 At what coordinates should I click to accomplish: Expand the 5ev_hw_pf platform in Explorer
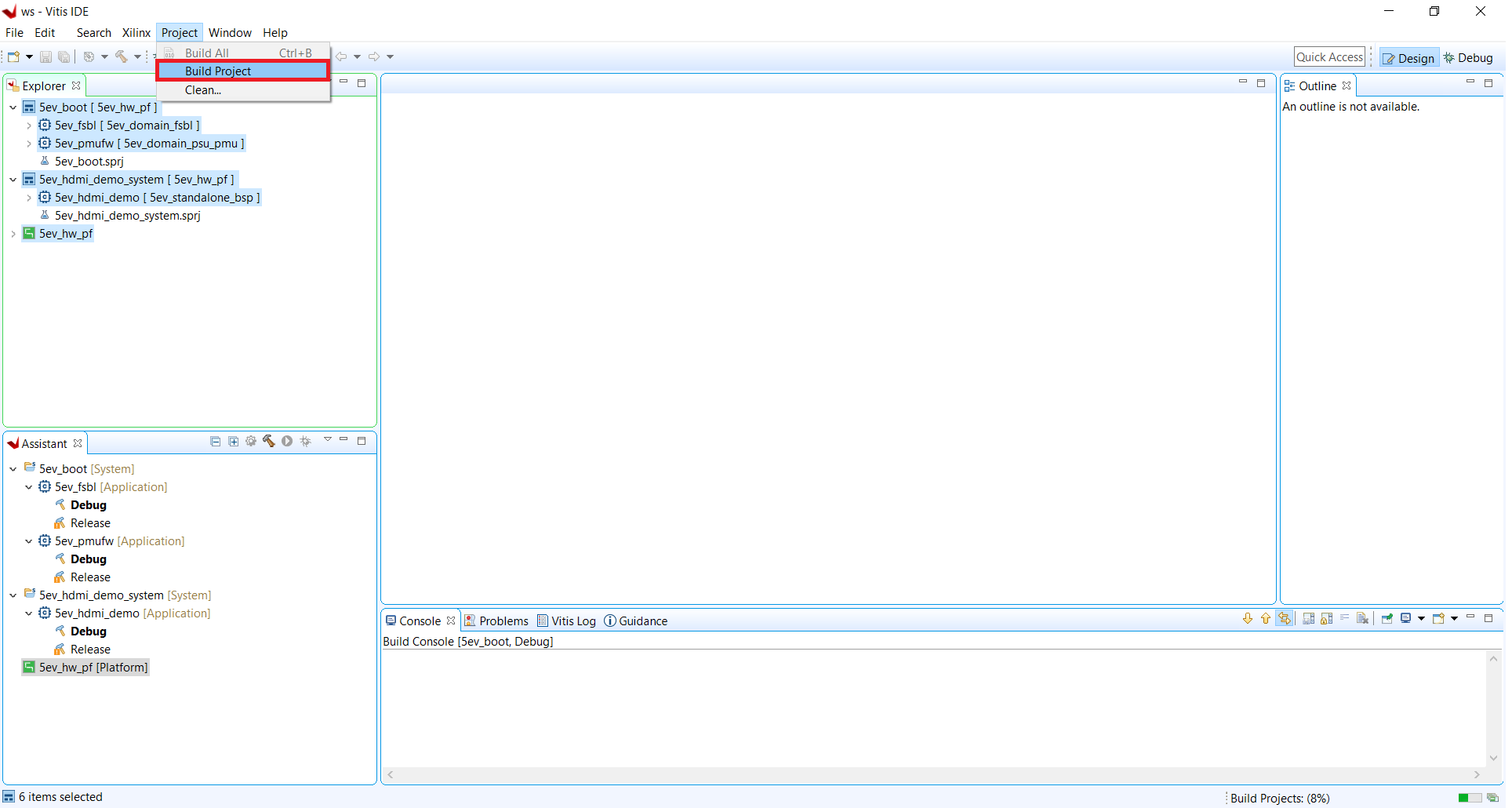tap(13, 234)
